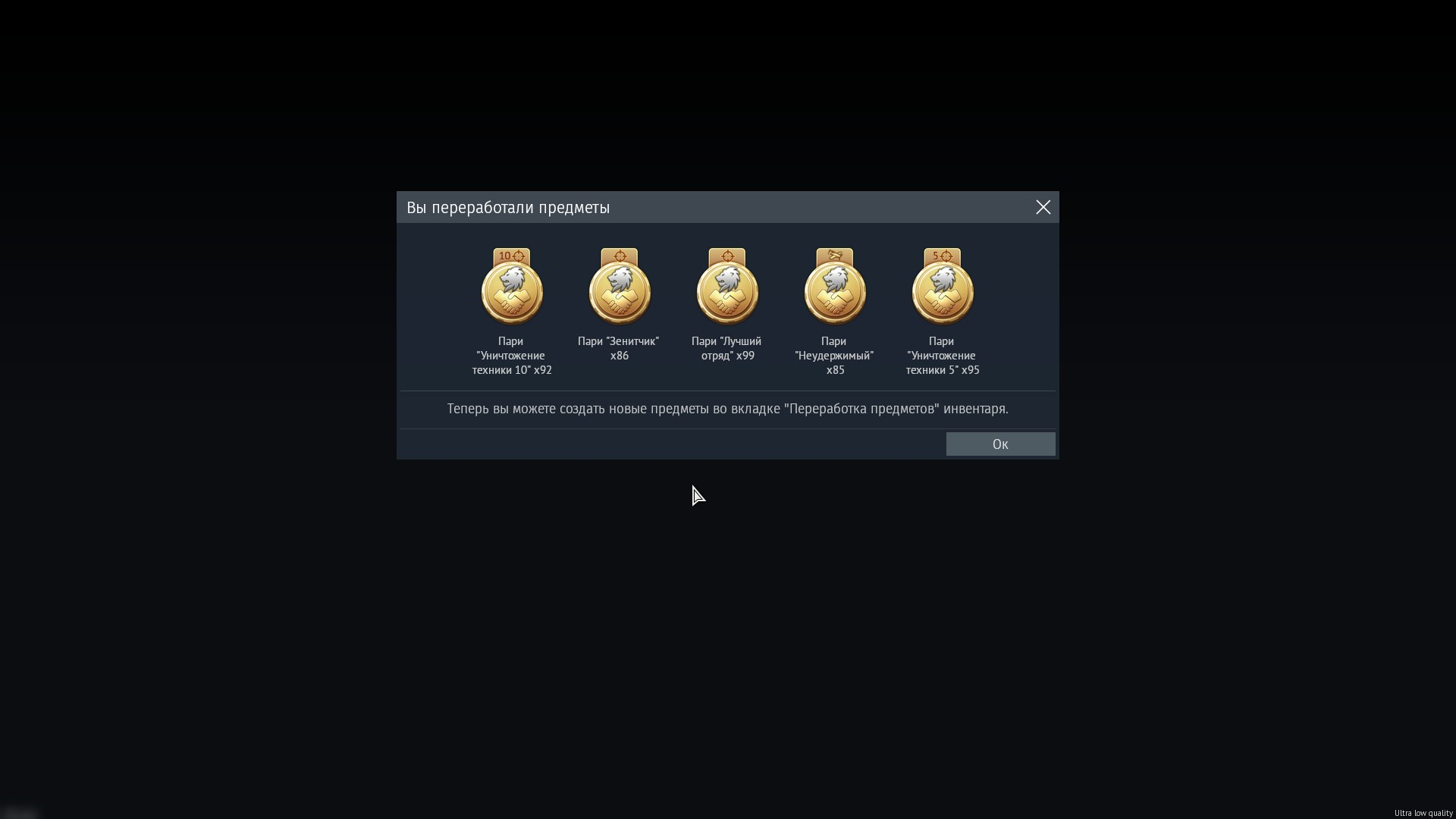
Task: Click the dialog title "Вы переработали предметы"
Action: point(508,208)
